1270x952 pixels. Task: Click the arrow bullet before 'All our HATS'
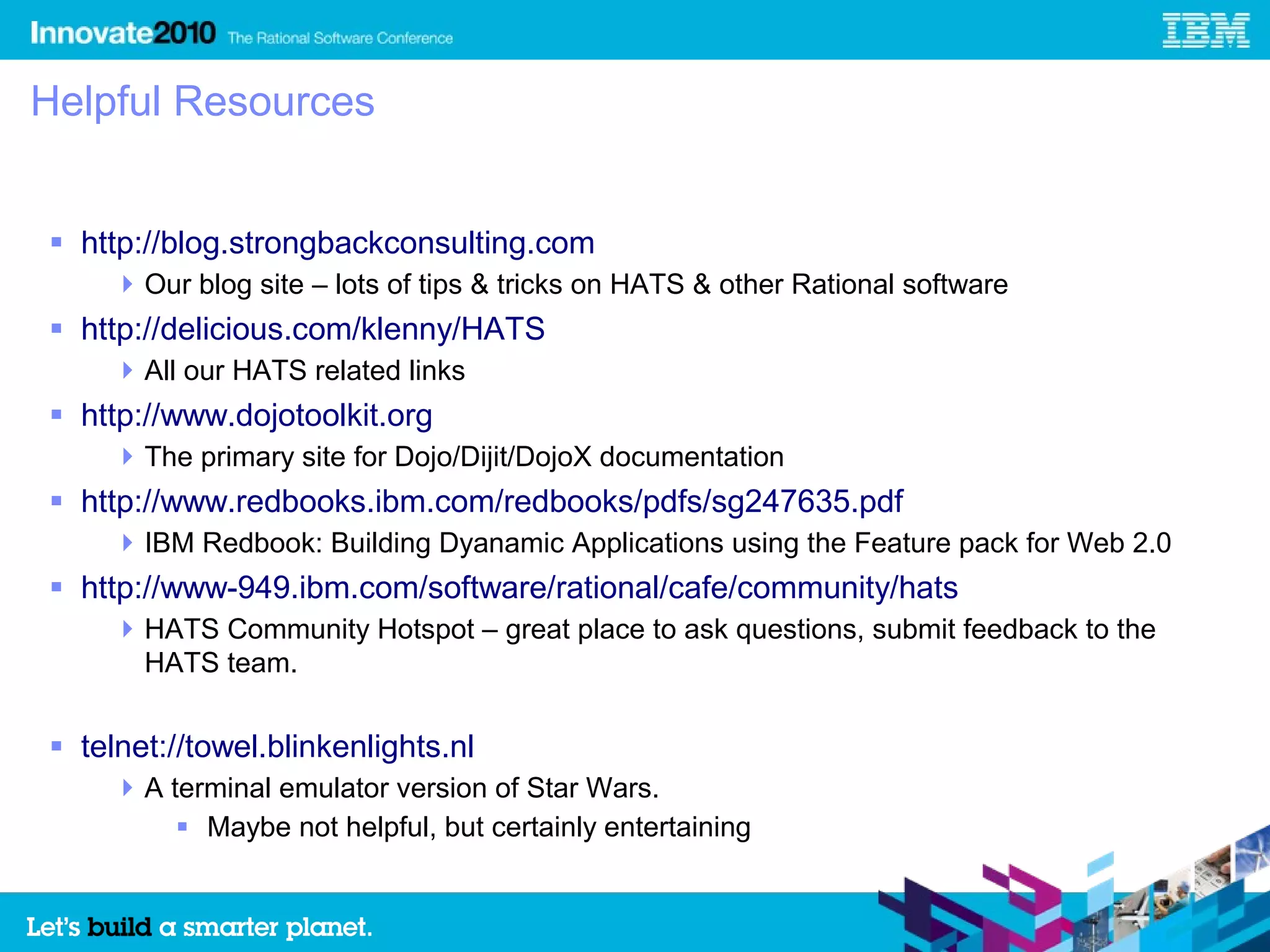[x=128, y=371]
